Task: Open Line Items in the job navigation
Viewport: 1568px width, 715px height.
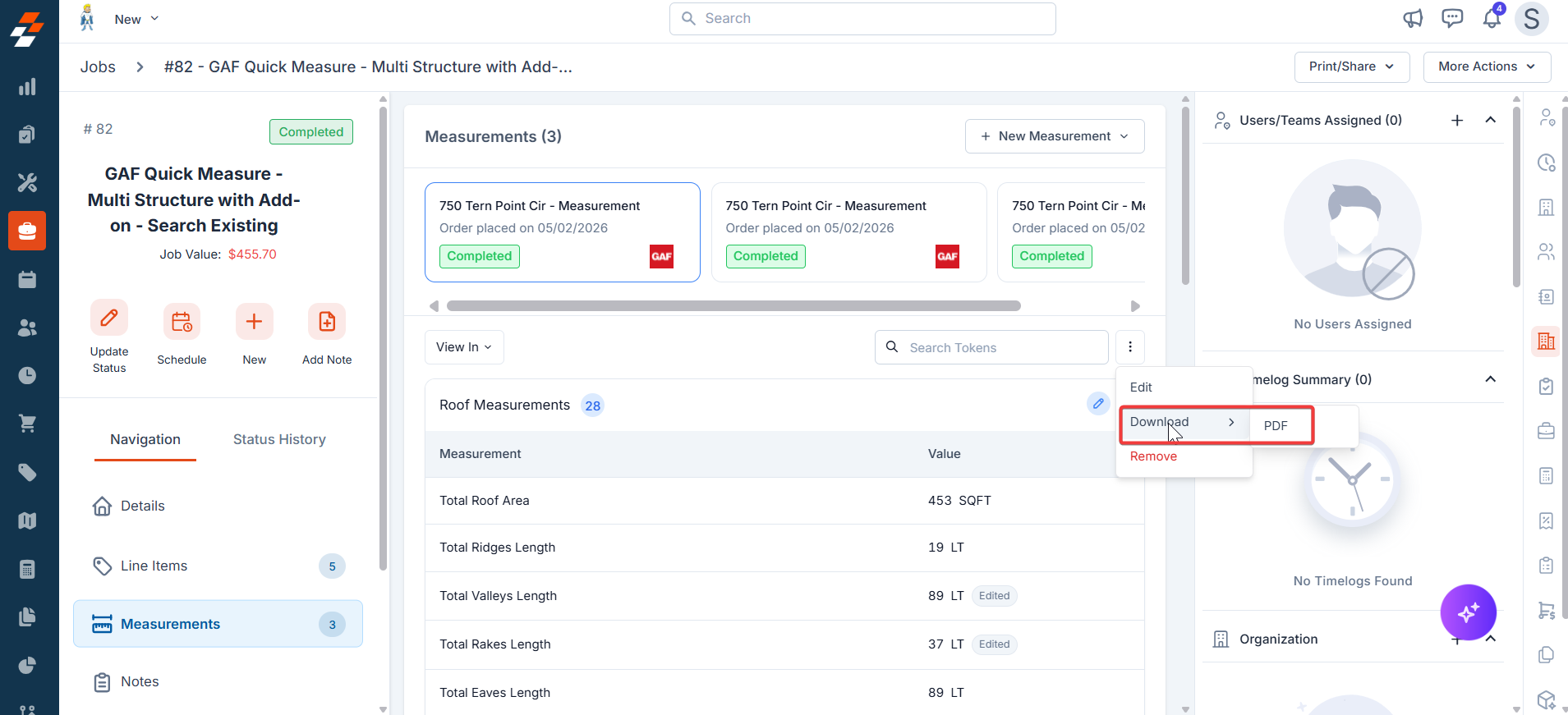Action: tap(218, 566)
